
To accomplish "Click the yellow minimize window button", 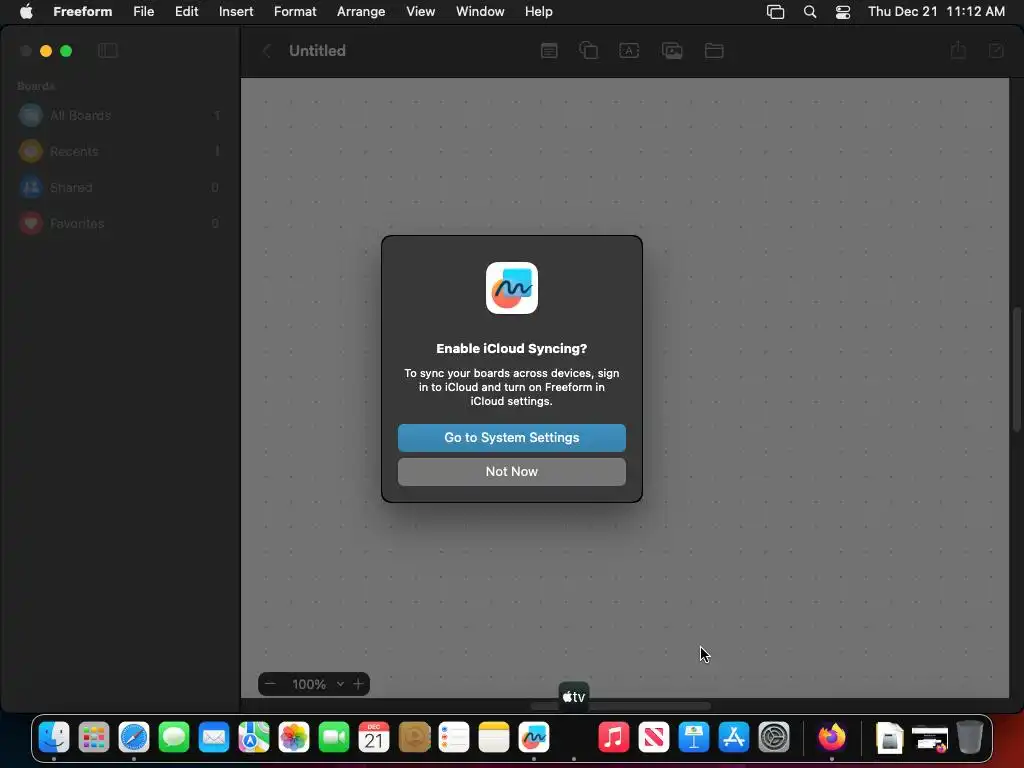I will pyautogui.click(x=46, y=51).
